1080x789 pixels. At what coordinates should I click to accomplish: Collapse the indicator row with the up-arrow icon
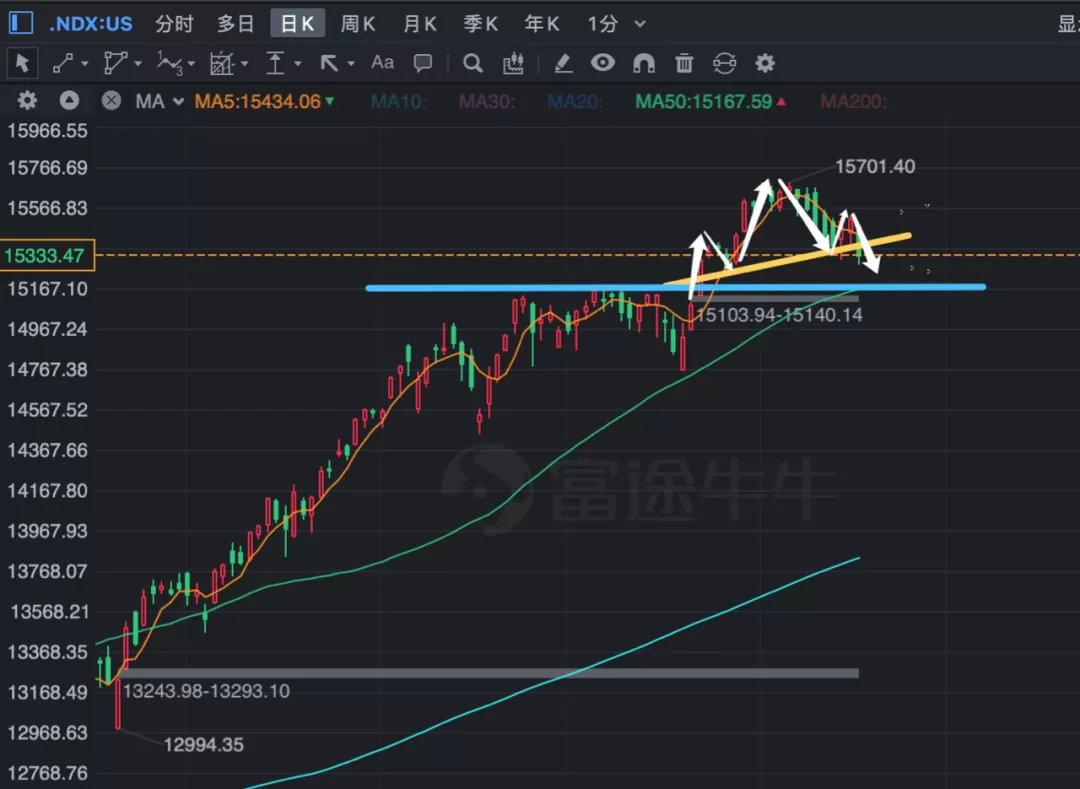[69, 101]
